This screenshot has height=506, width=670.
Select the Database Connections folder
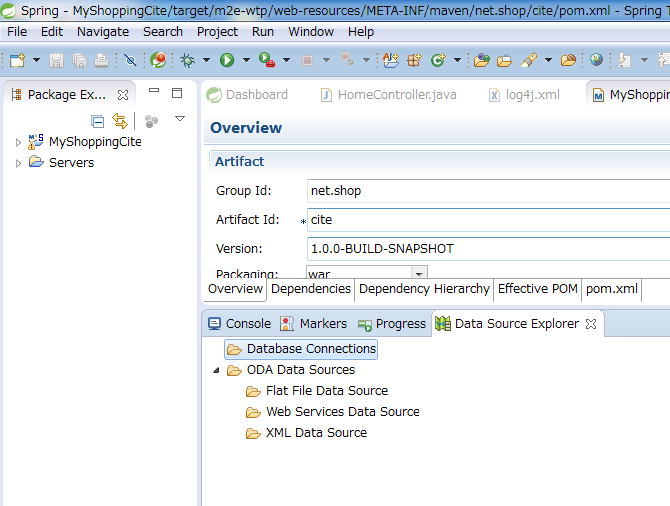(x=301, y=349)
